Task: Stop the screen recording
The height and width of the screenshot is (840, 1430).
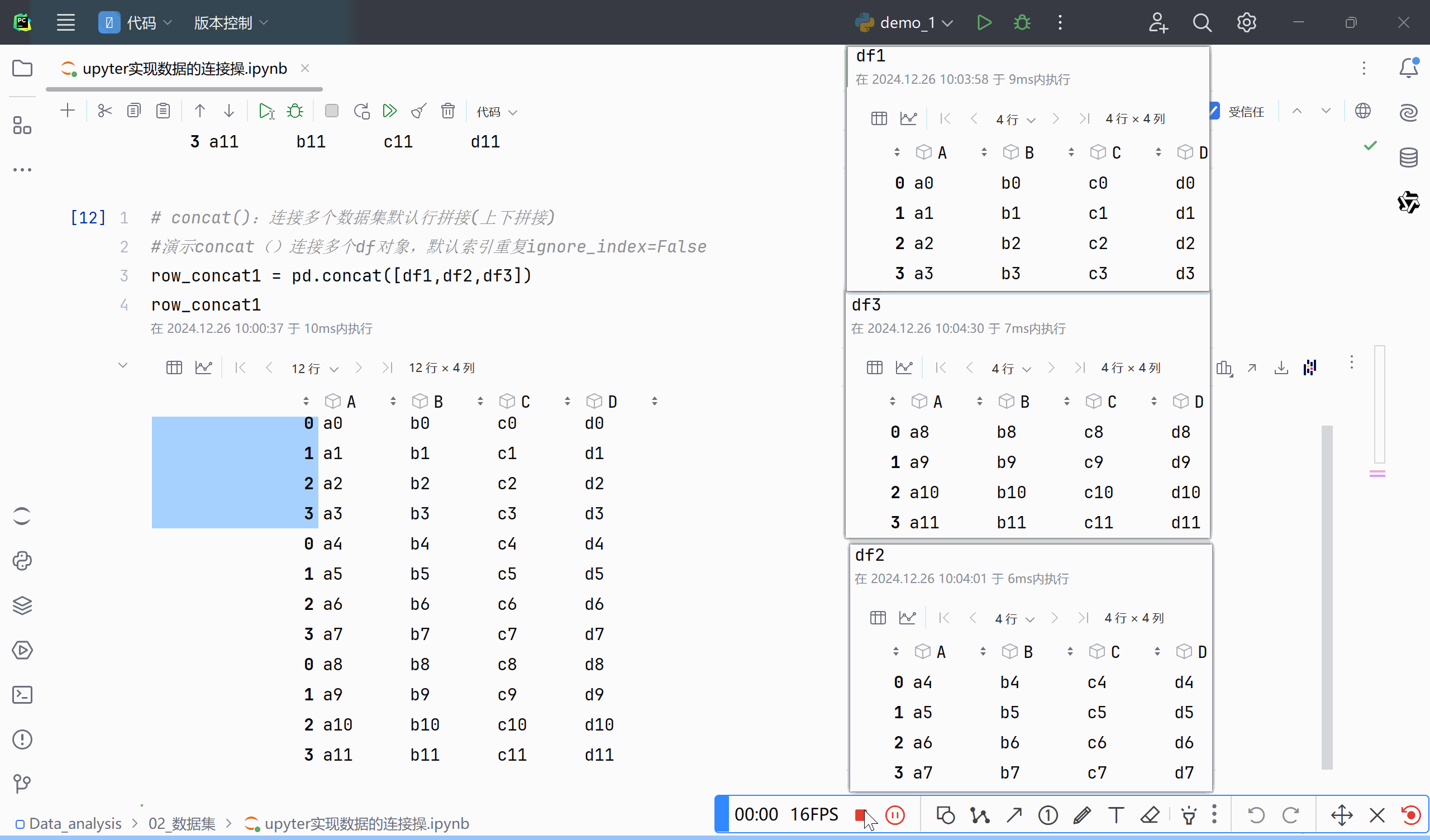Action: pyautogui.click(x=861, y=815)
